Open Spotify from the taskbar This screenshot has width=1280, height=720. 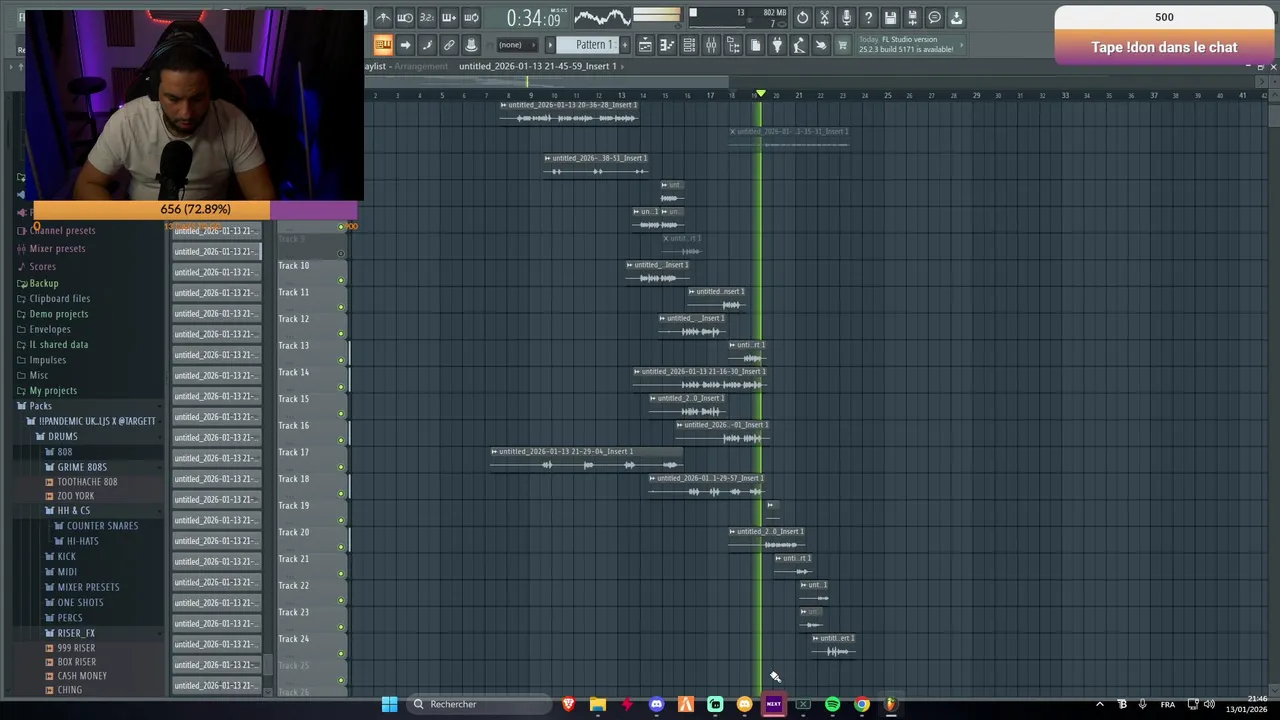tap(832, 705)
